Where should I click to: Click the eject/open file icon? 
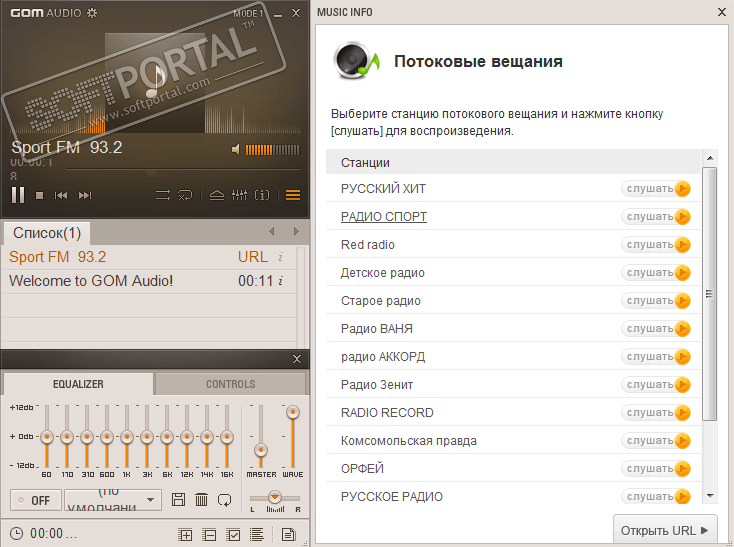217,195
